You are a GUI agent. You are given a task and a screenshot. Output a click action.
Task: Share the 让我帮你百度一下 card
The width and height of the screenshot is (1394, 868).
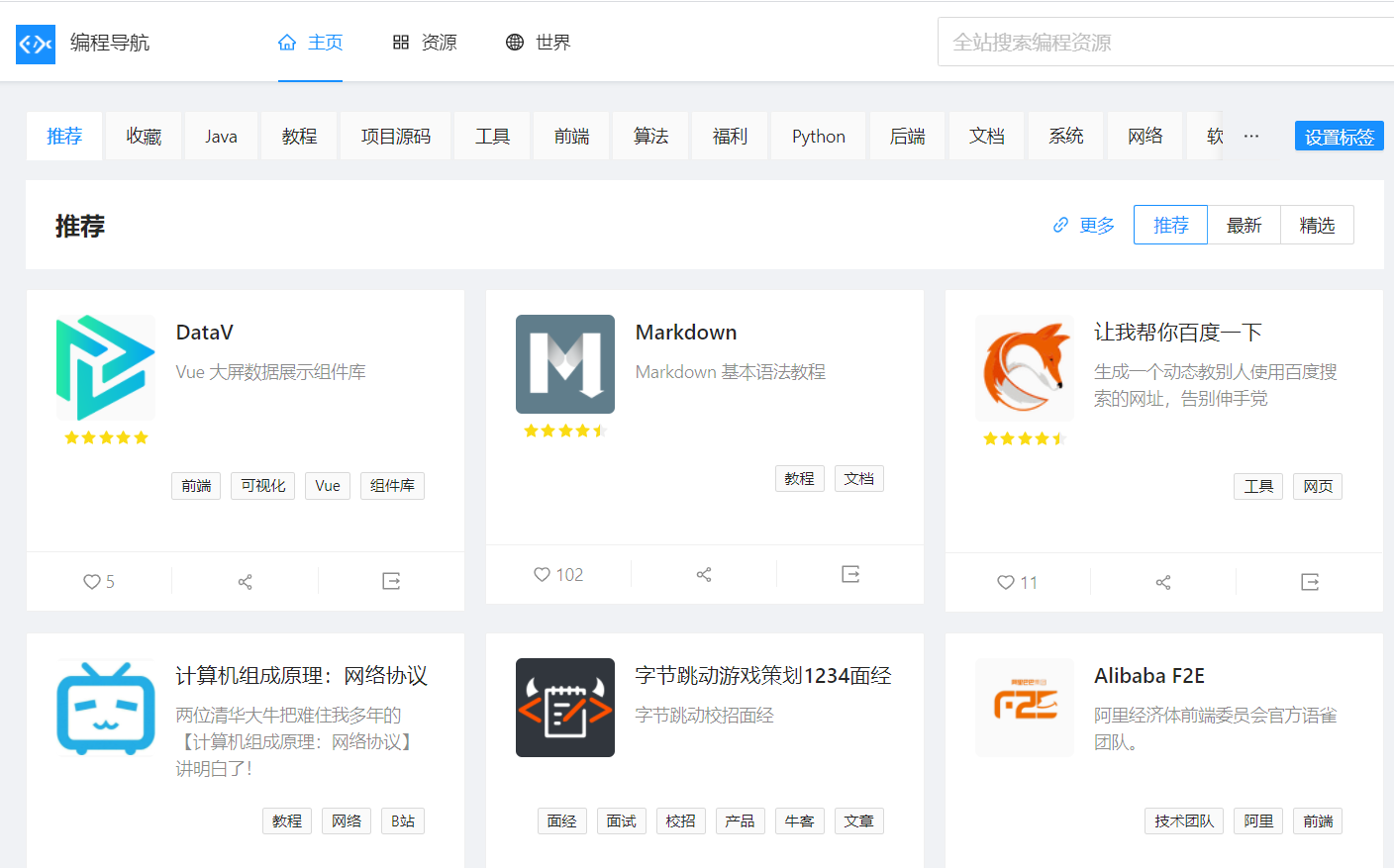(x=1163, y=582)
